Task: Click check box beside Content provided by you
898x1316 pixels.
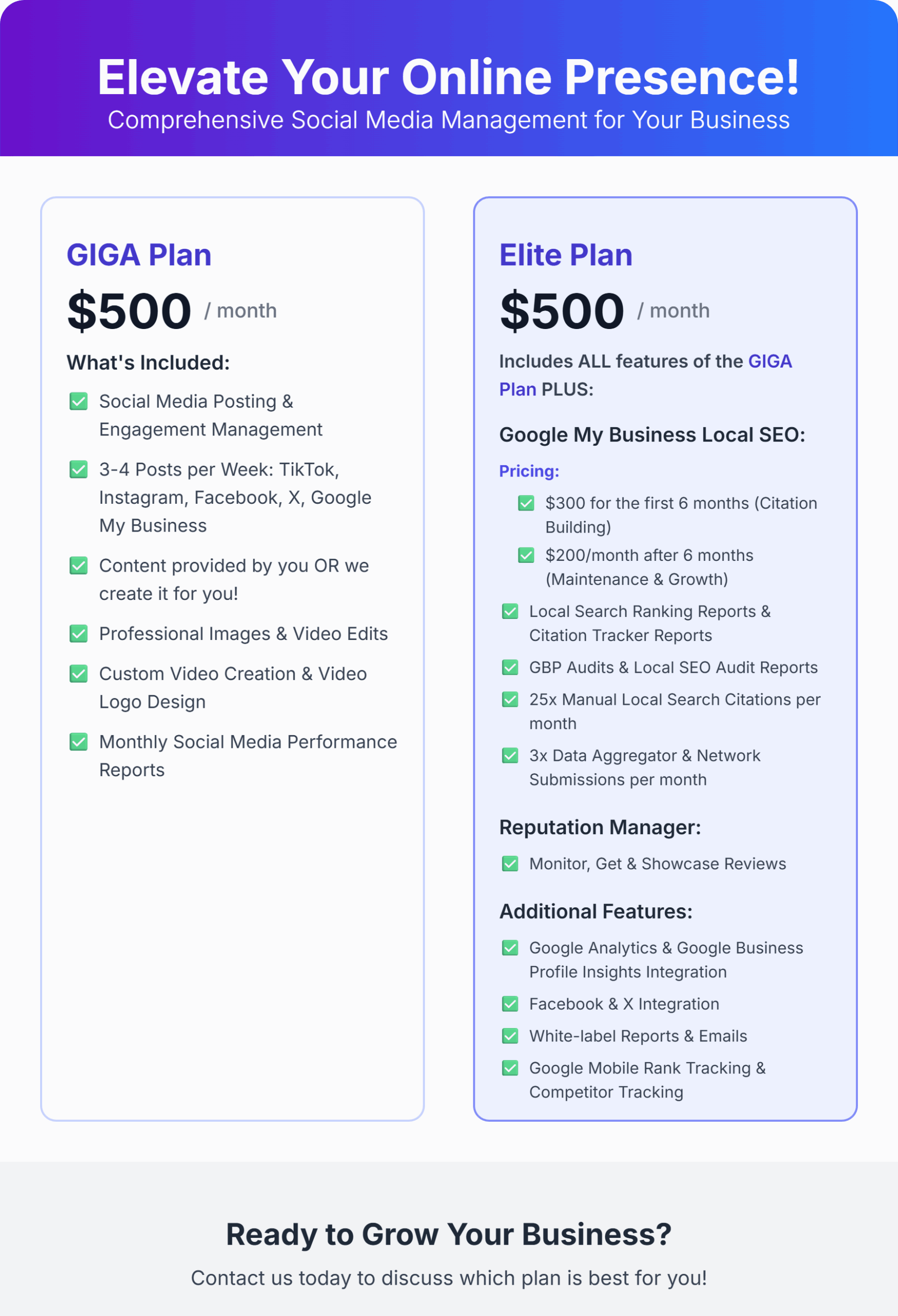Action: [78, 565]
